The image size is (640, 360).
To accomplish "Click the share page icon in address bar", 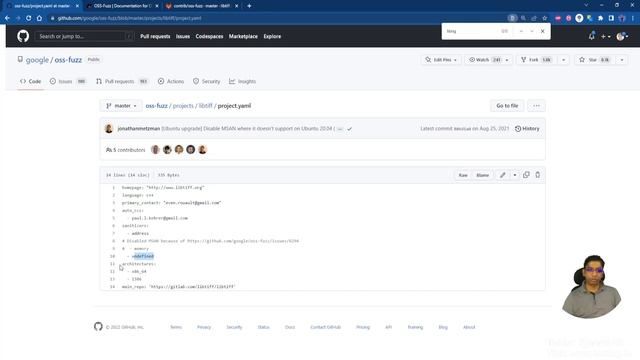I will pyautogui.click(x=534, y=18).
